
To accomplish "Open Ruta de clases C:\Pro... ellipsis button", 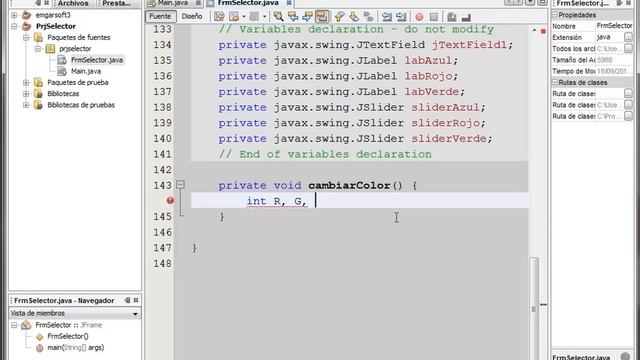I will click(628, 116).
